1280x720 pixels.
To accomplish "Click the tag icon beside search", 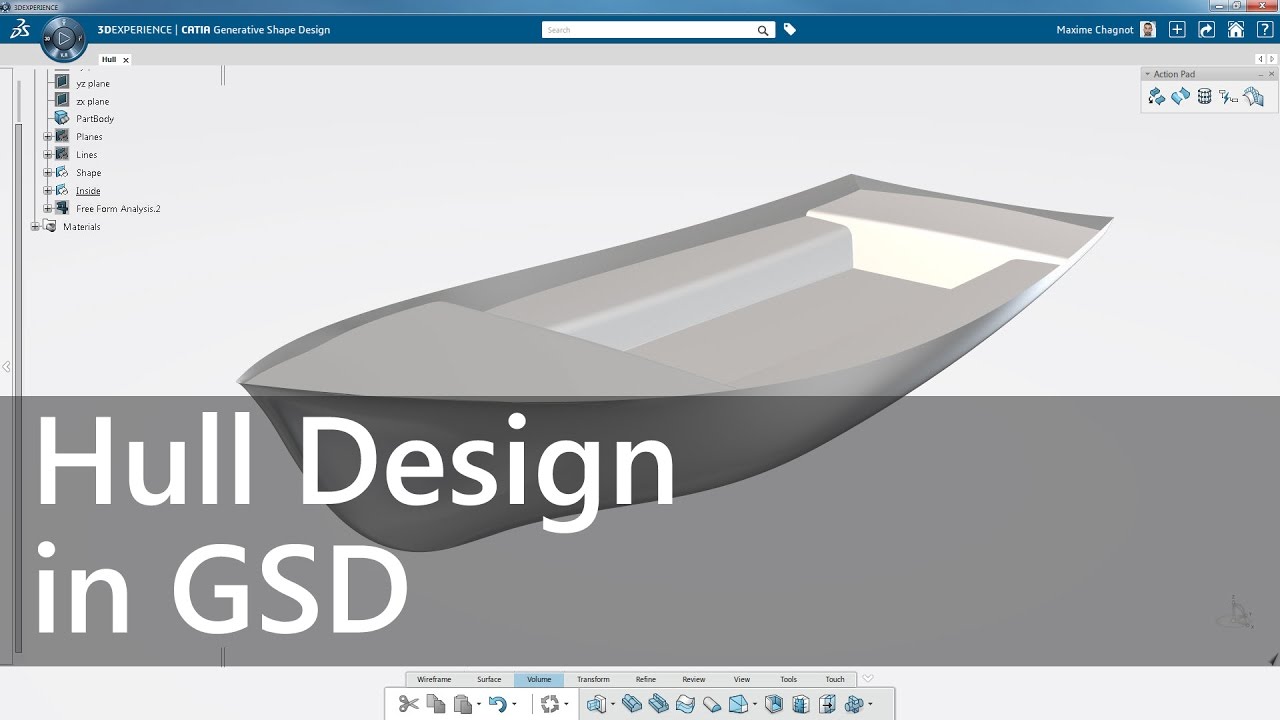I will [789, 30].
